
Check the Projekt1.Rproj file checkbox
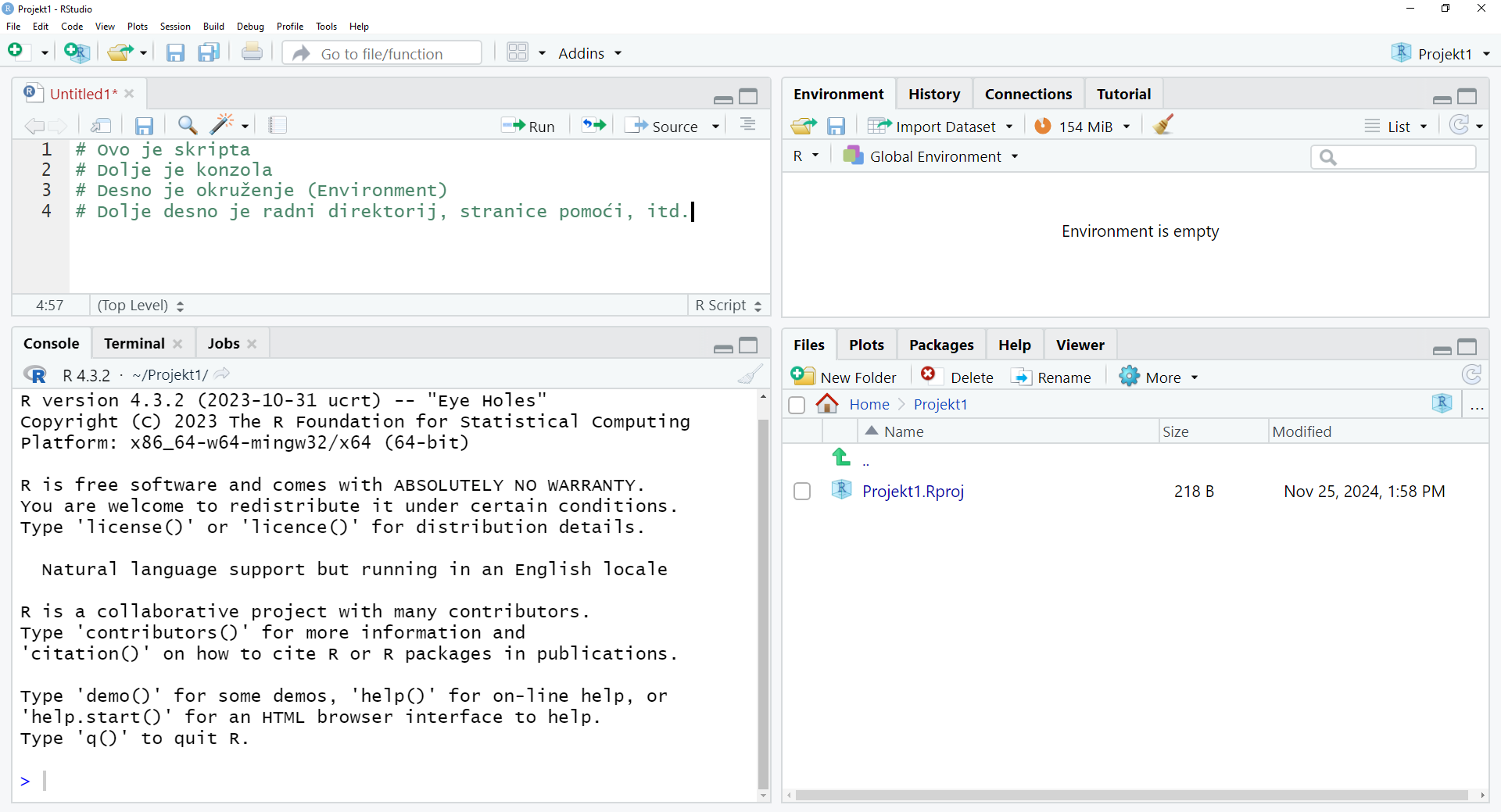click(802, 492)
